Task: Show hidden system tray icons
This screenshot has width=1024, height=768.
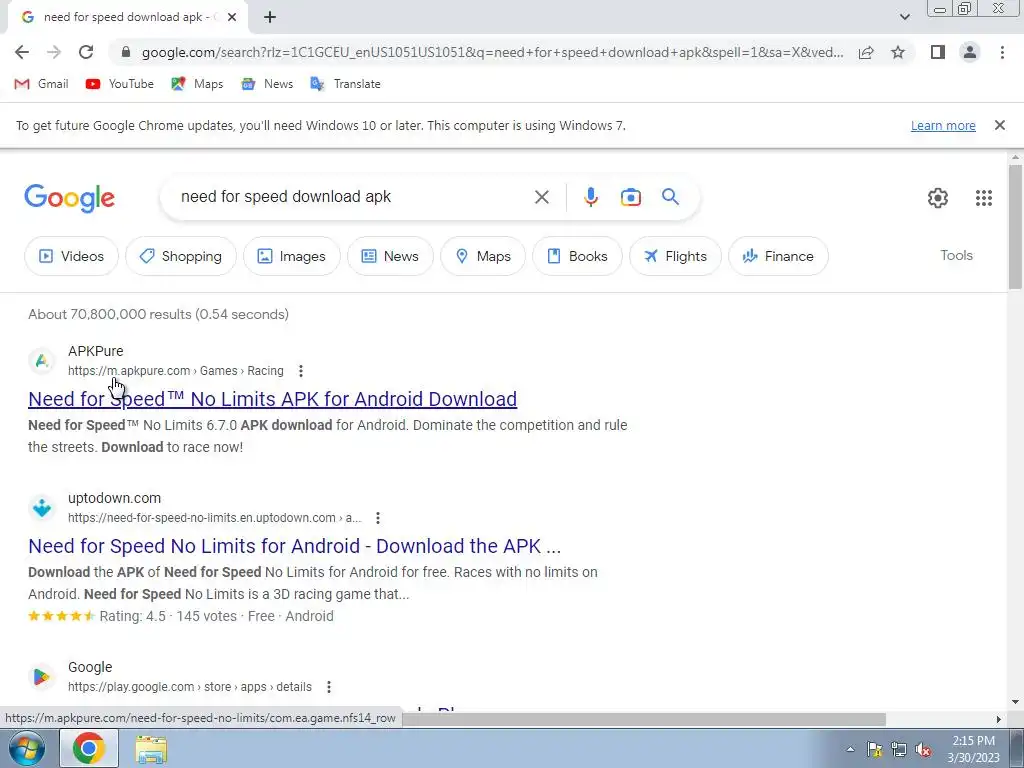Action: click(850, 749)
